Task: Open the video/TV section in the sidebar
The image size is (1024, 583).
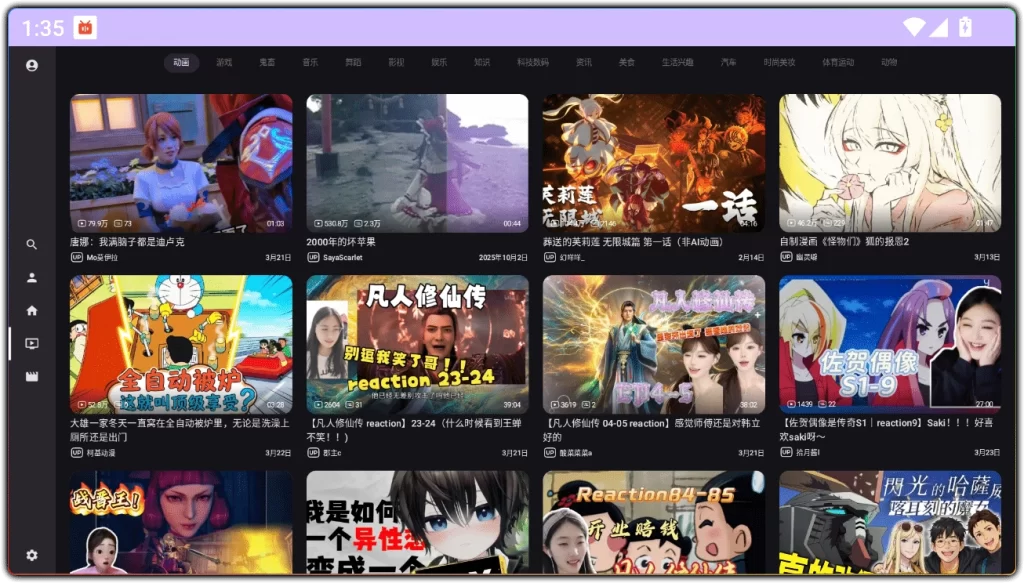Action: click(x=31, y=343)
